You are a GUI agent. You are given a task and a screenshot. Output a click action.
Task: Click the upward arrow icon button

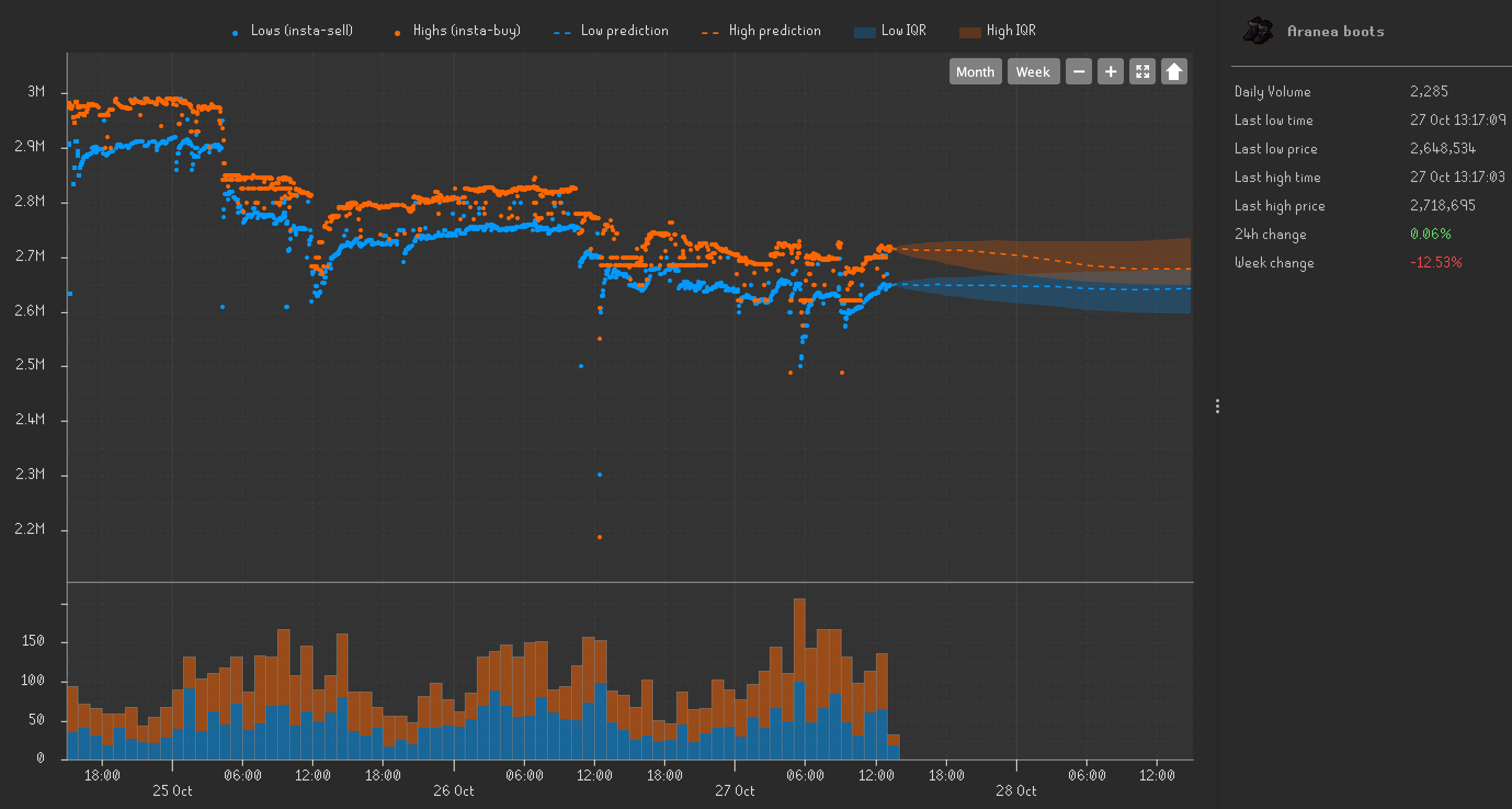click(1174, 72)
